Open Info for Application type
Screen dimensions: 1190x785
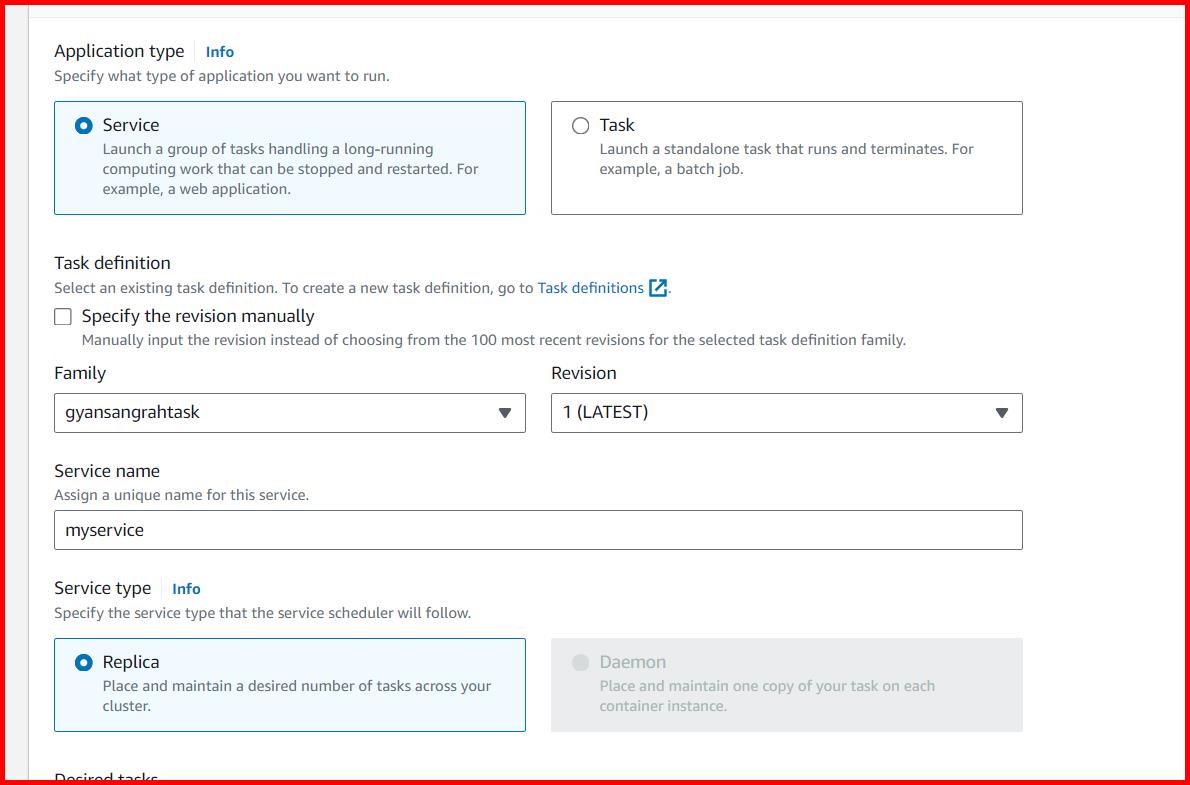219,51
